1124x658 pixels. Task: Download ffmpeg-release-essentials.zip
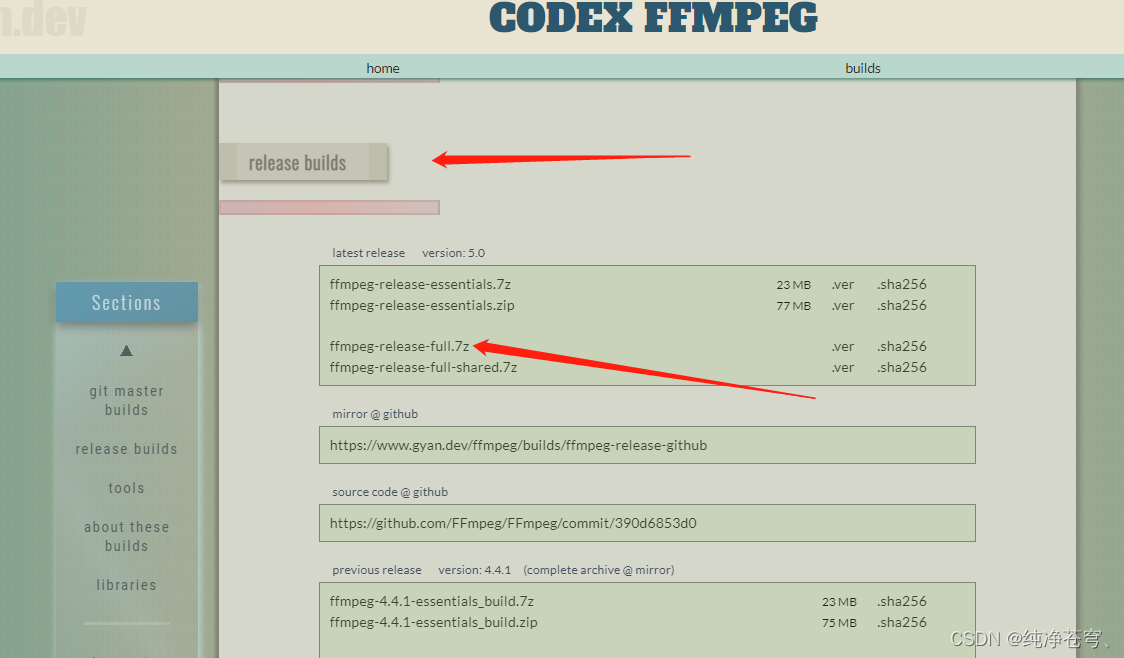422,305
